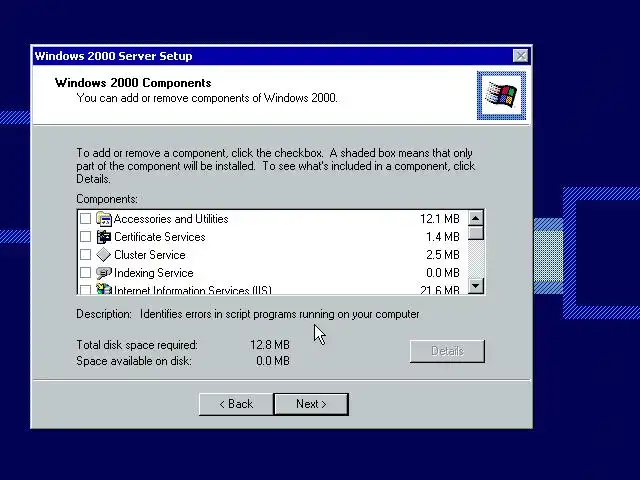Click the Indexing Service icon
Viewport: 640px width, 480px height.
tap(104, 273)
